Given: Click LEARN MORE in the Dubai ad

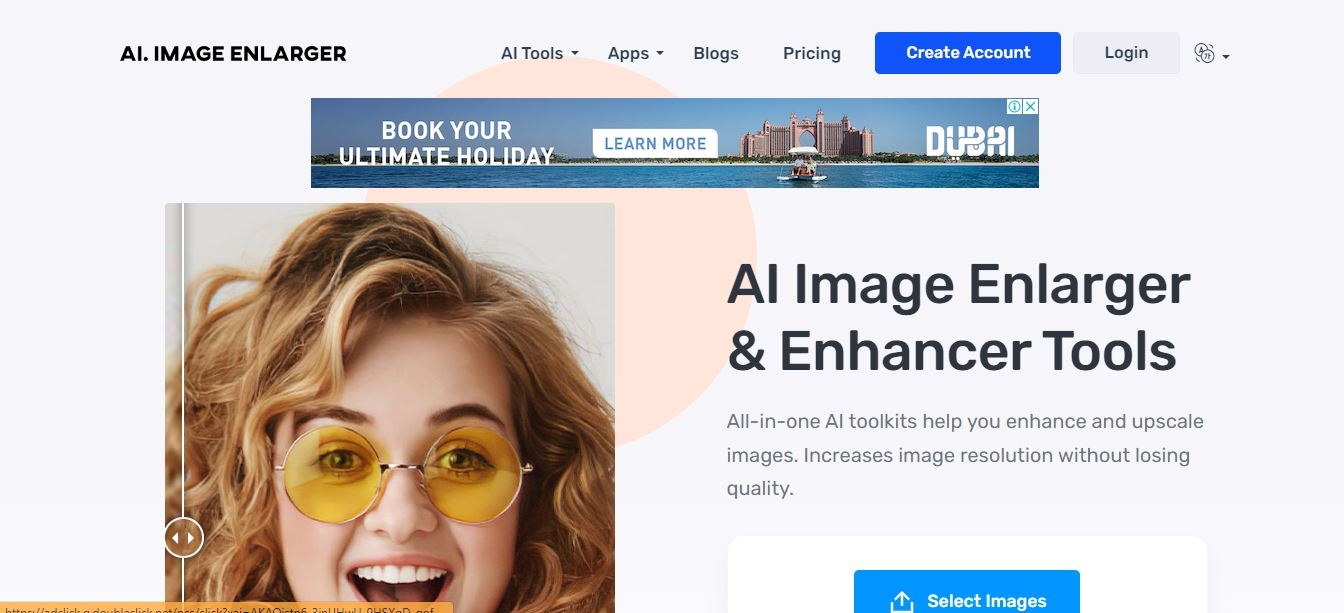Looking at the screenshot, I should (655, 143).
